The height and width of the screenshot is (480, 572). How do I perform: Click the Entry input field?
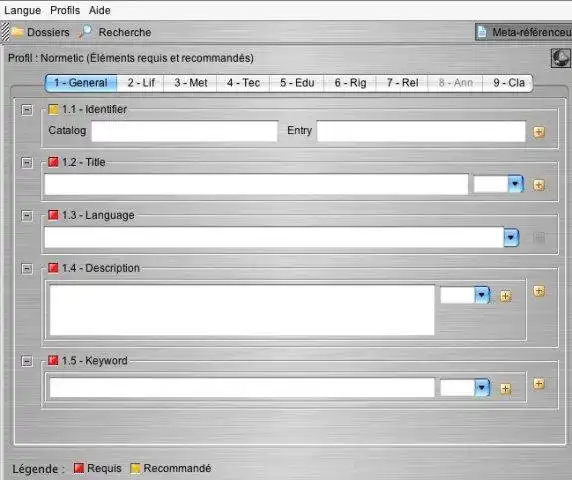[x=421, y=131]
